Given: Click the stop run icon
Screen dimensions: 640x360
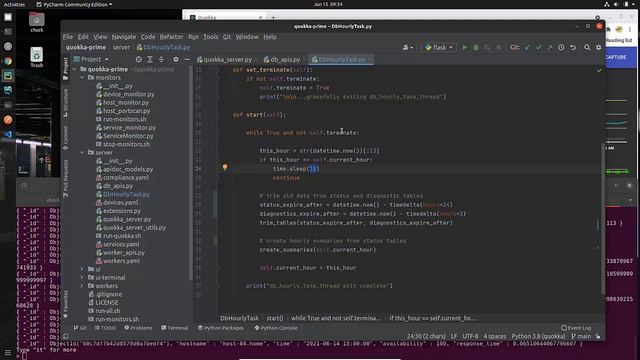Looking at the screenshot, I should click(x=498, y=47).
